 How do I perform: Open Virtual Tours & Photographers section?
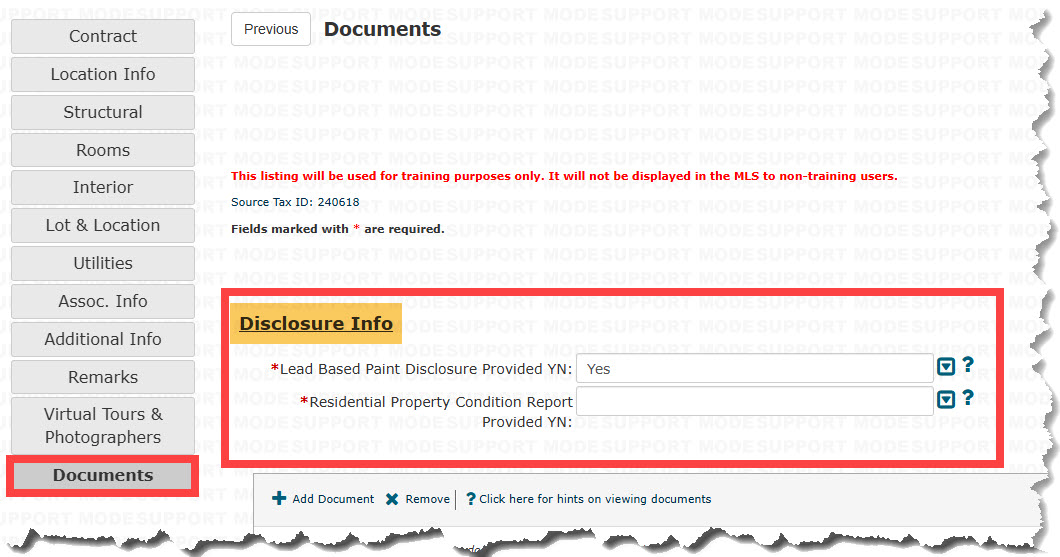pyautogui.click(x=103, y=425)
